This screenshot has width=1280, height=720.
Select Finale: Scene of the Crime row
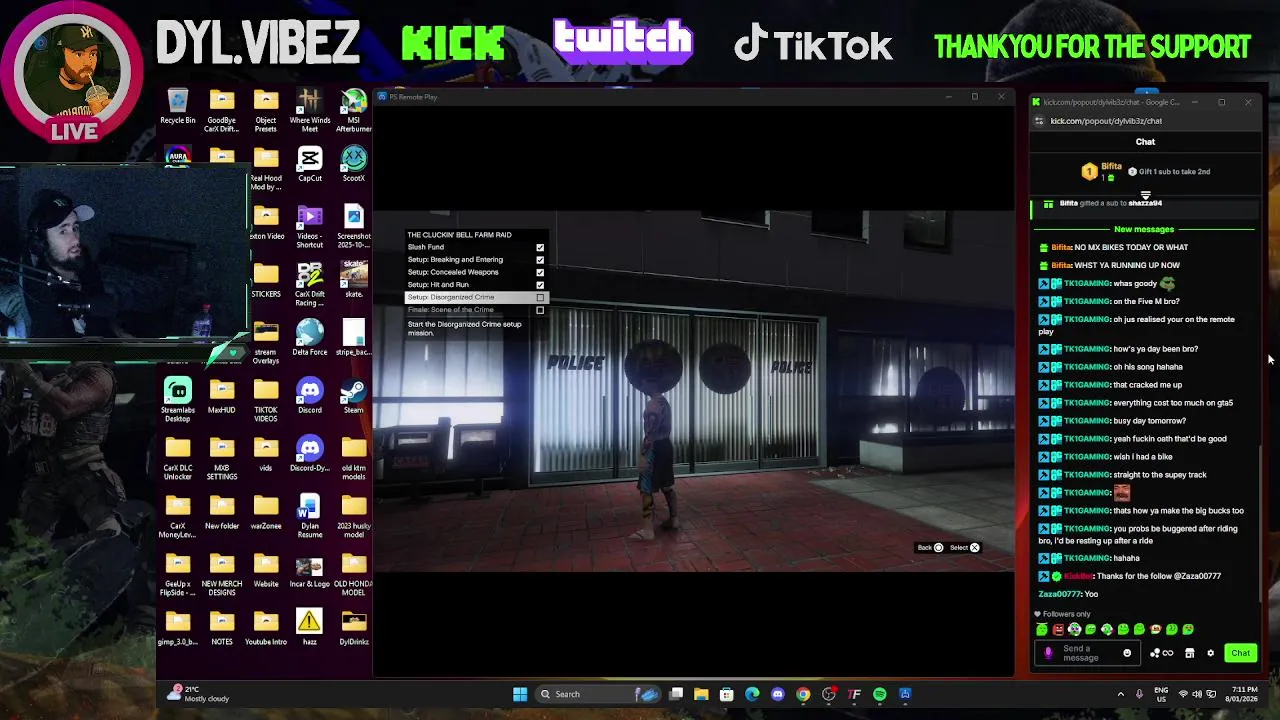pos(476,310)
